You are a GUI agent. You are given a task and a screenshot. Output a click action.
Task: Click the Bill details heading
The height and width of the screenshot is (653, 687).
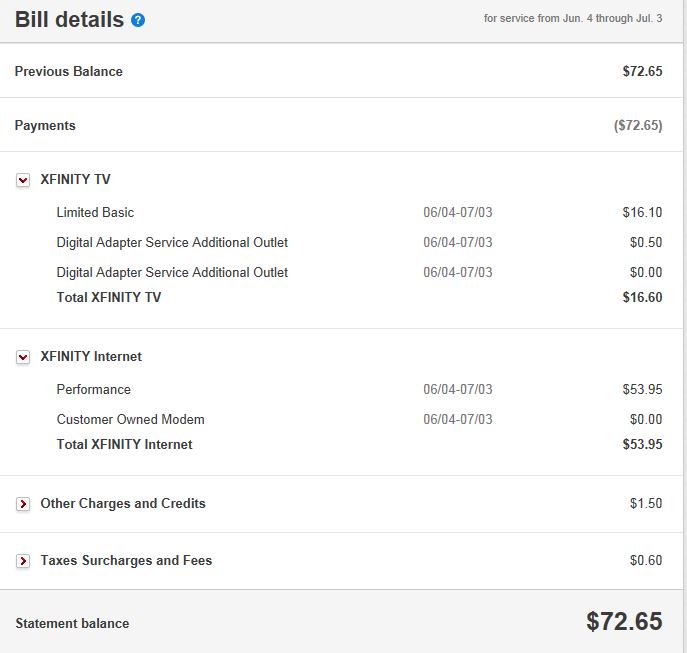[69, 19]
